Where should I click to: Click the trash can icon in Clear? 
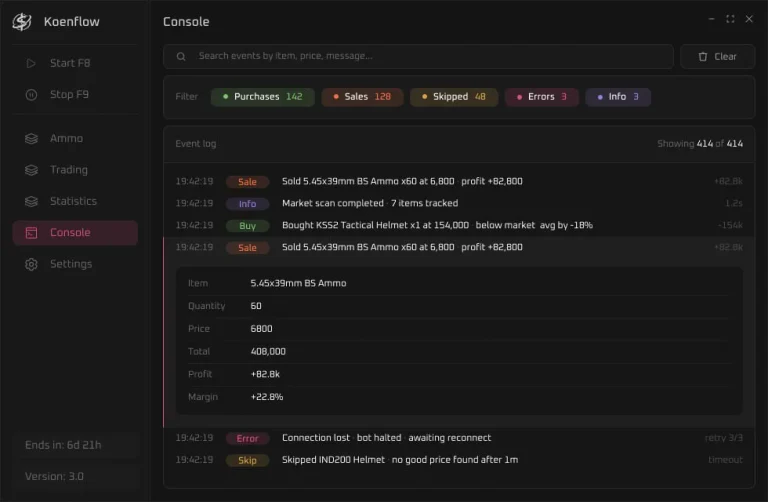click(703, 56)
